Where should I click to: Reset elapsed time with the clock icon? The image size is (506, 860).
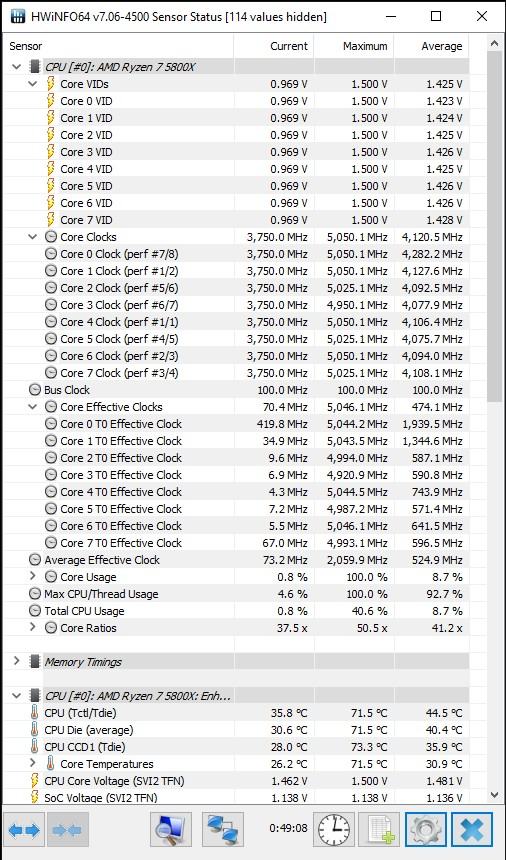pyautogui.click(x=334, y=830)
